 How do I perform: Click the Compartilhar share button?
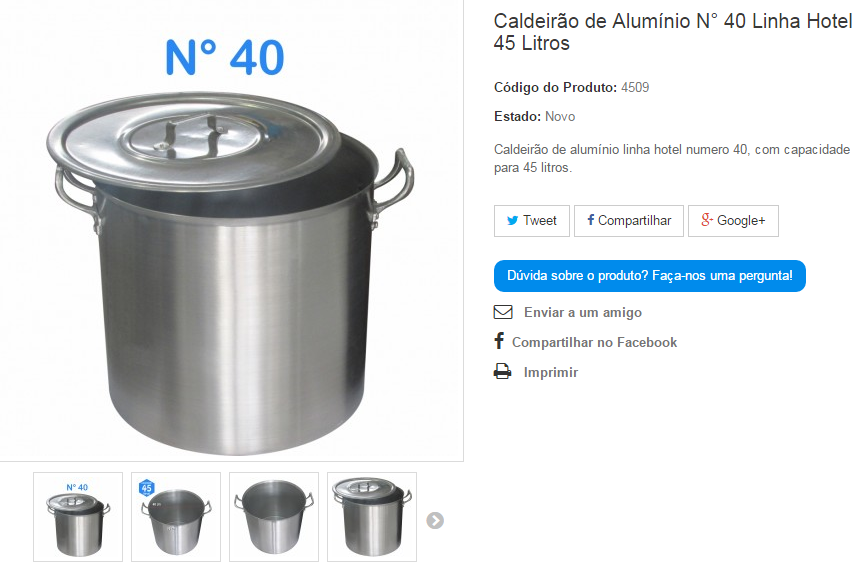click(629, 221)
